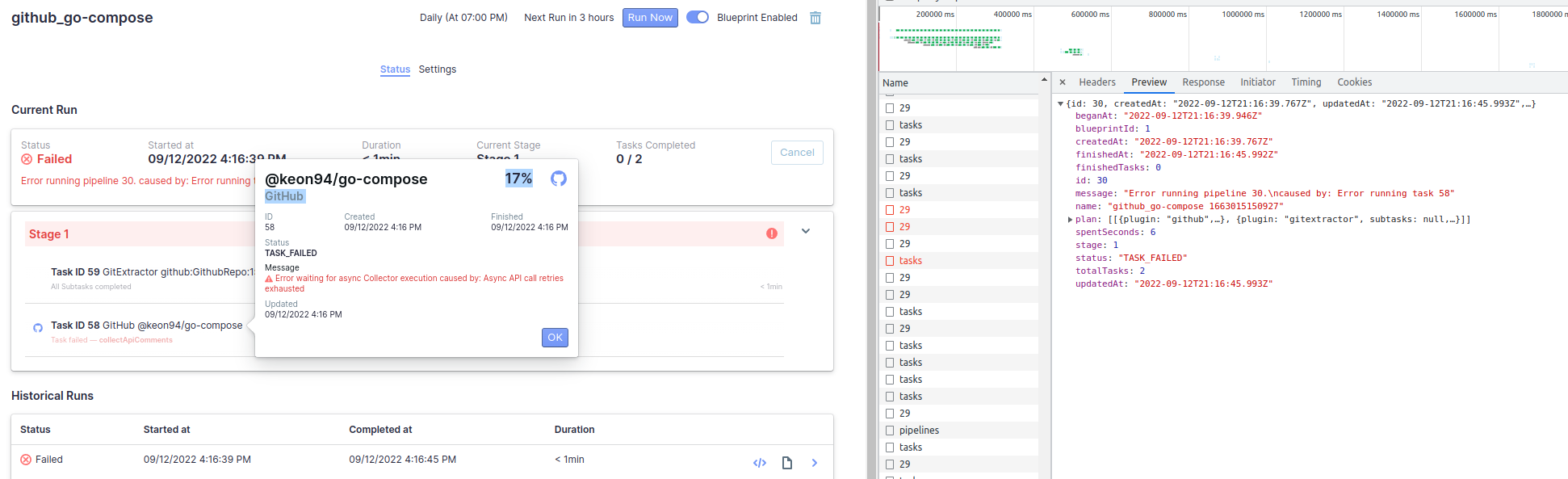Tick the checkbox beside the pipelines request
The image size is (1568, 479).
point(890,431)
